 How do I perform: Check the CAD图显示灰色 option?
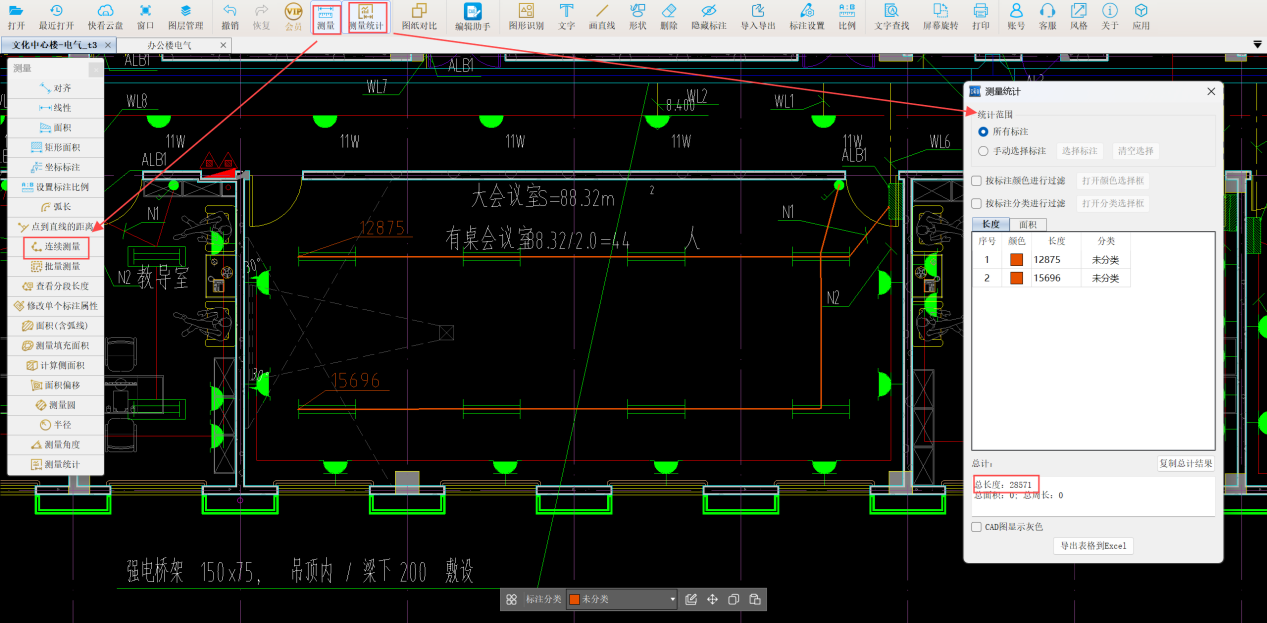click(977, 527)
